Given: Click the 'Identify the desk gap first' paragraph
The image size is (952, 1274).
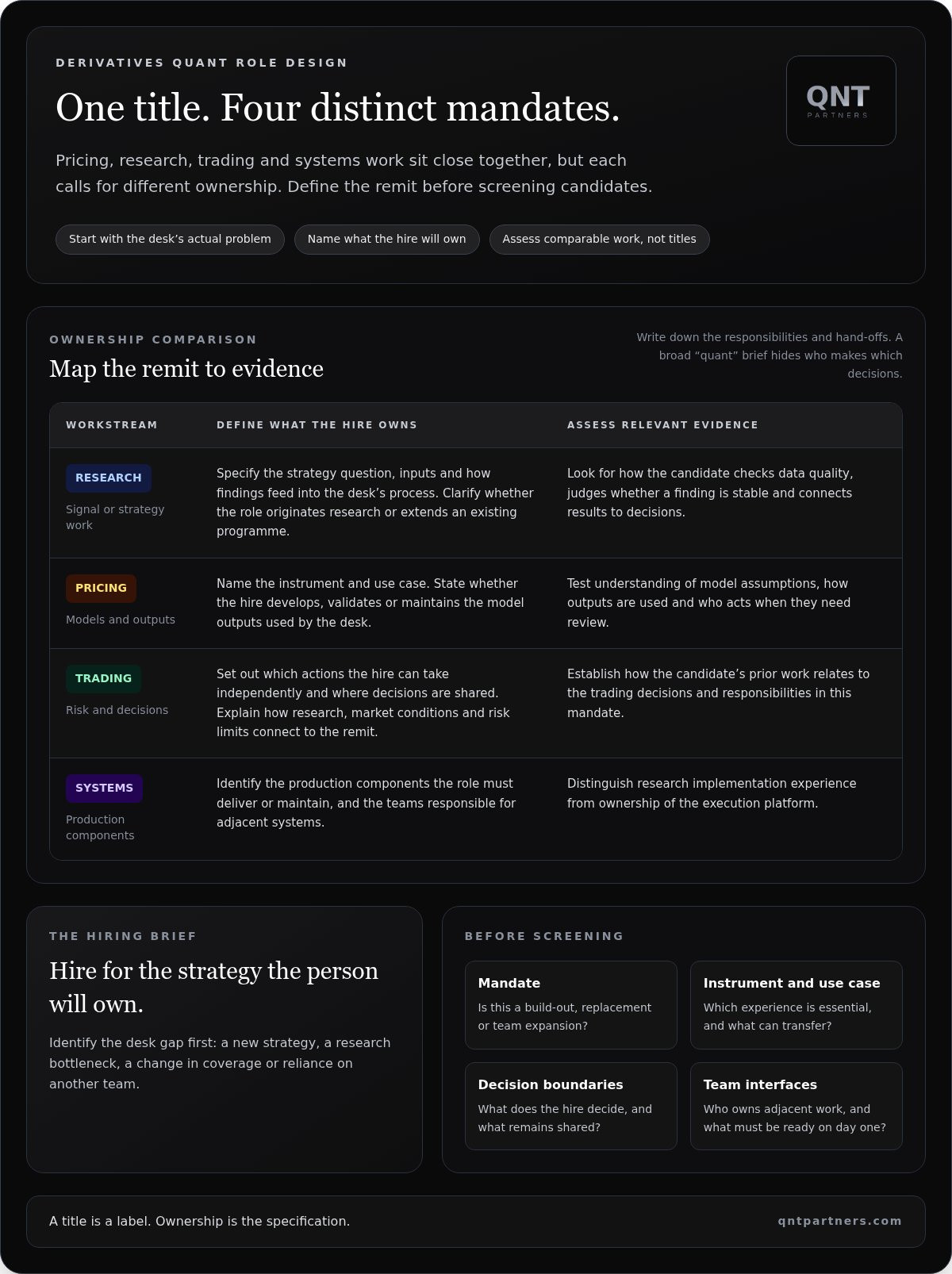Looking at the screenshot, I should [220, 1063].
